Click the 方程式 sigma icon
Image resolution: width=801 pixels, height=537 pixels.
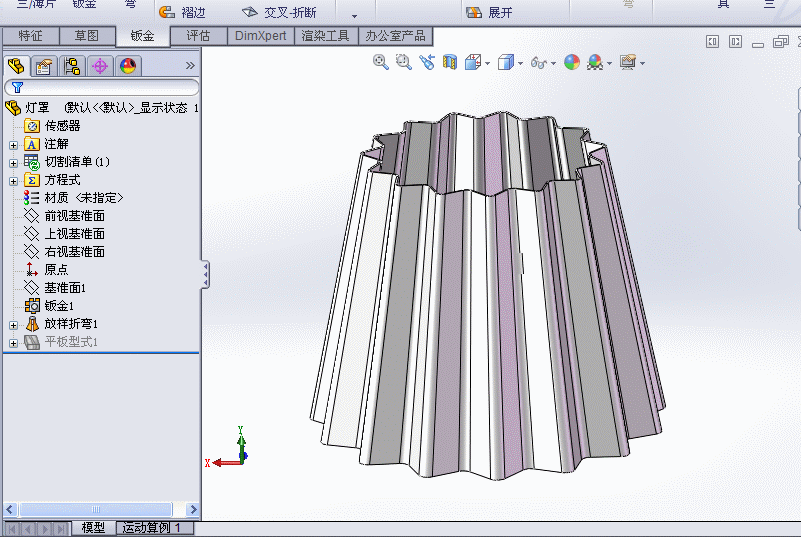tap(32, 180)
